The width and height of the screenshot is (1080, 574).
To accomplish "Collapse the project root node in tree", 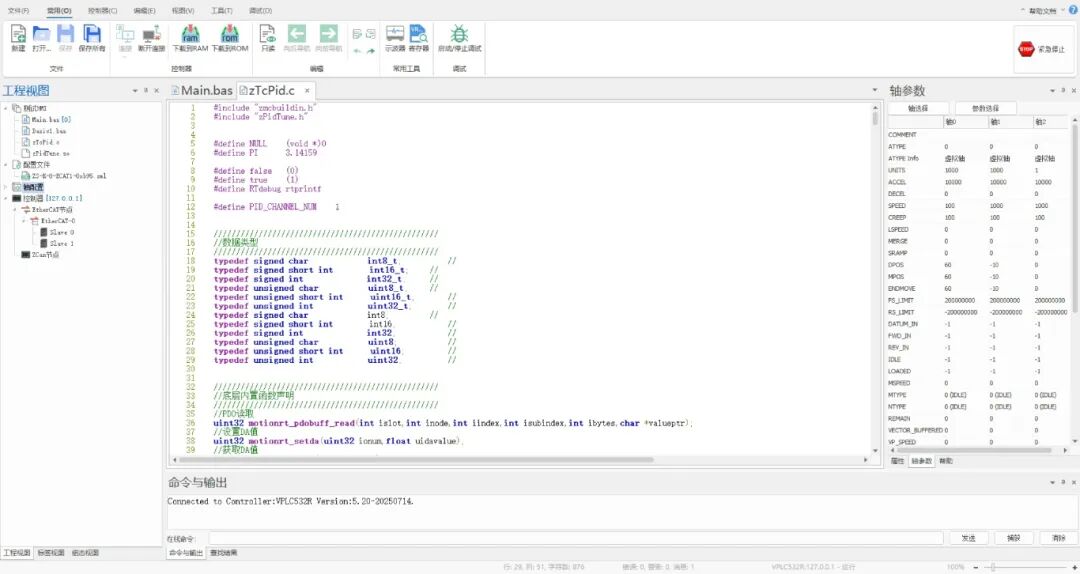I will click(6, 108).
